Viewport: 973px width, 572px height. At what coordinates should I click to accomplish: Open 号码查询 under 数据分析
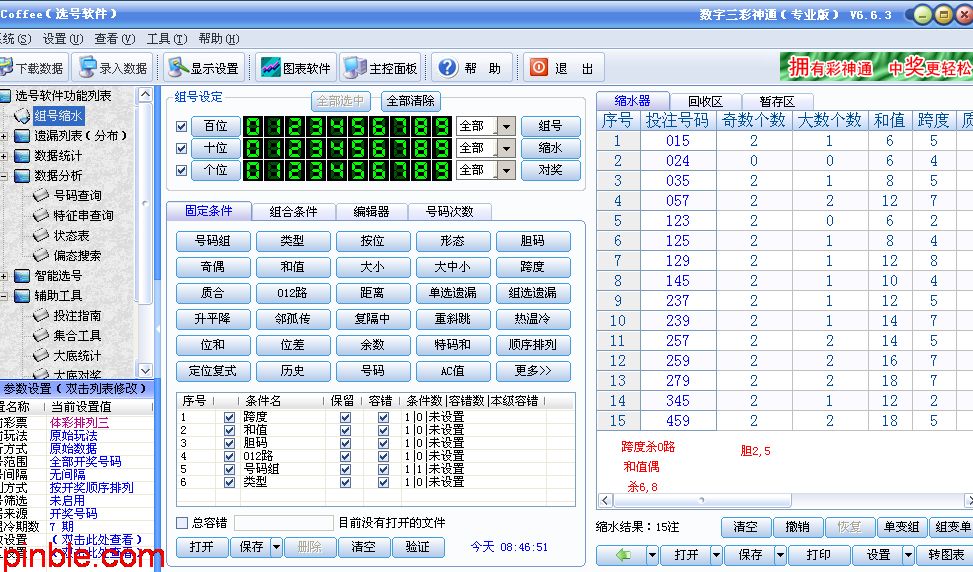[77, 195]
